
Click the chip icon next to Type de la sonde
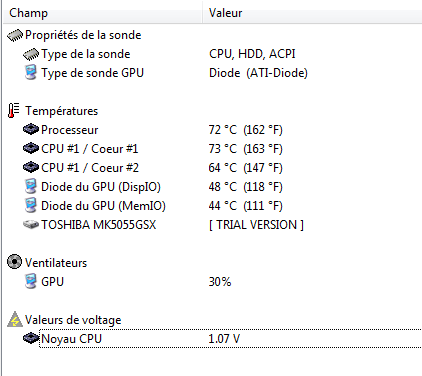coord(31,54)
